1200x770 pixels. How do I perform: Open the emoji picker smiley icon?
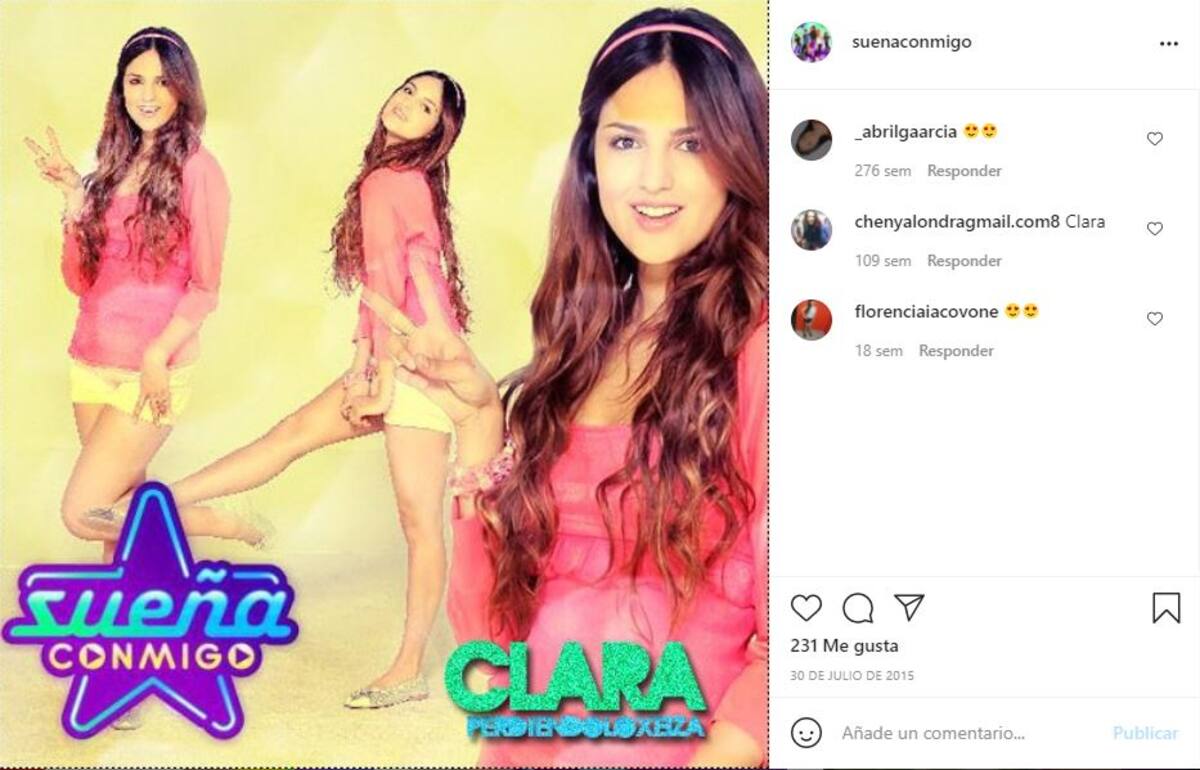pos(806,733)
